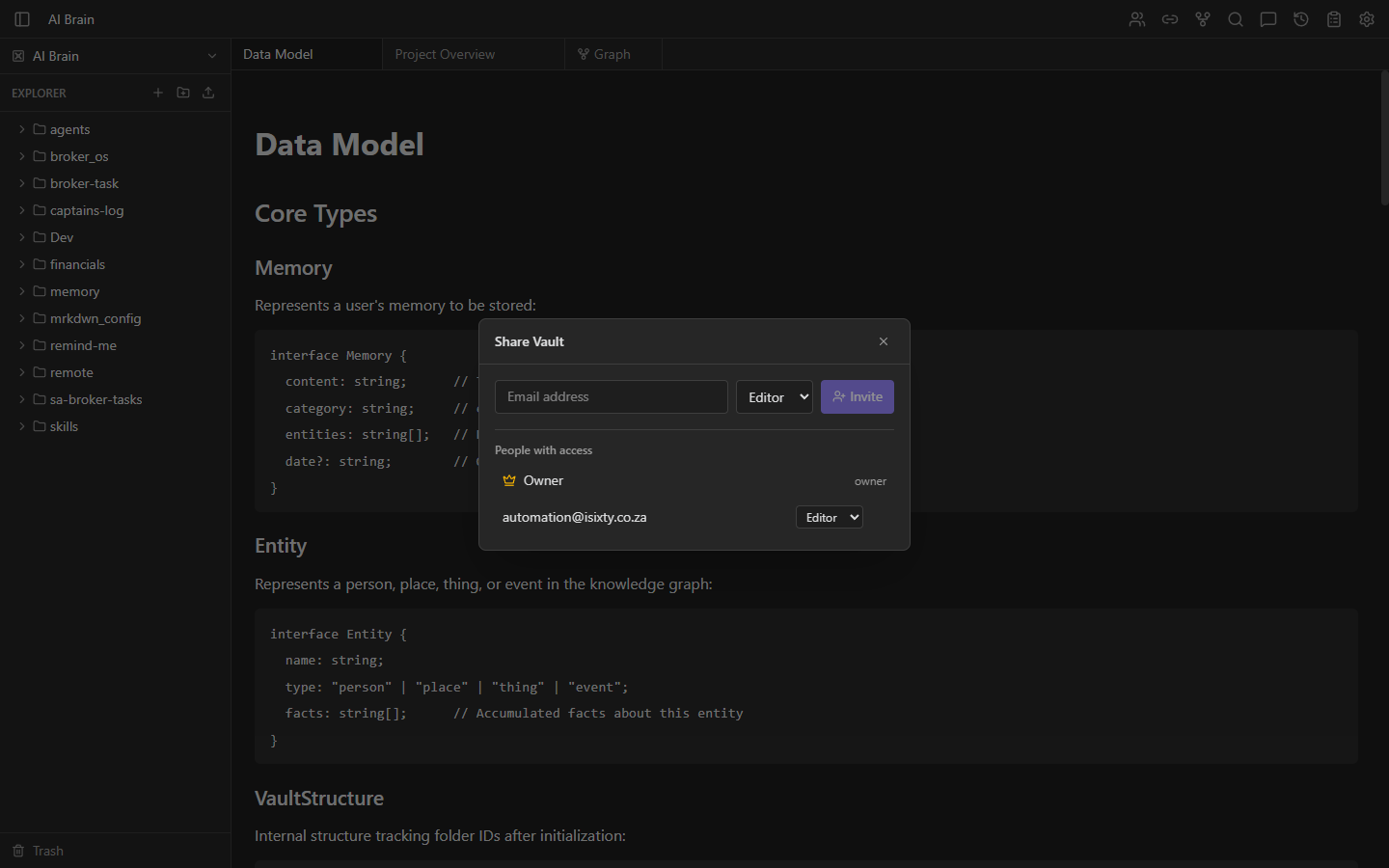The image size is (1389, 868).
Task: Open the comments icon
Action: 1267,19
